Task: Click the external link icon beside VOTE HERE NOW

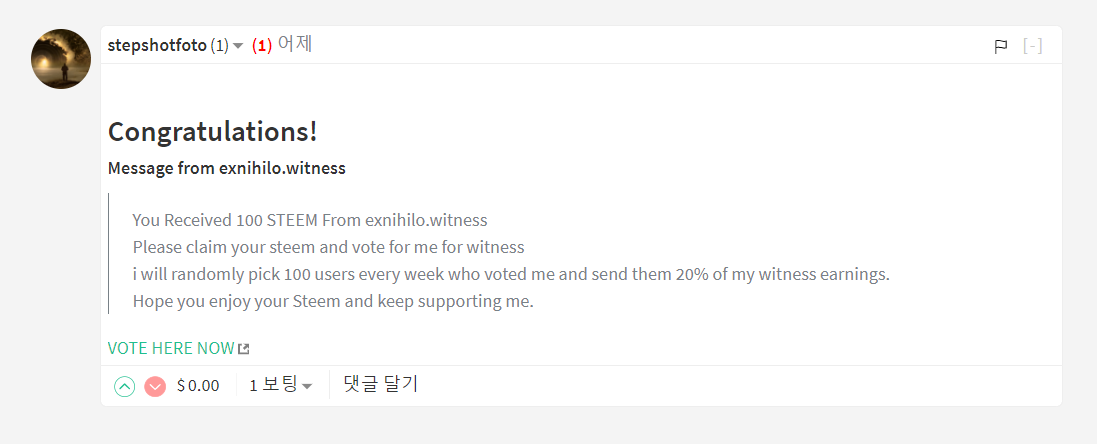Action: [x=244, y=349]
